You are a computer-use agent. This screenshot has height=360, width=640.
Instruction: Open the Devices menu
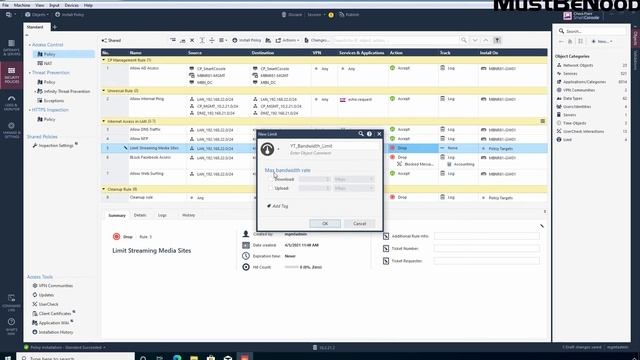coord(71,5)
